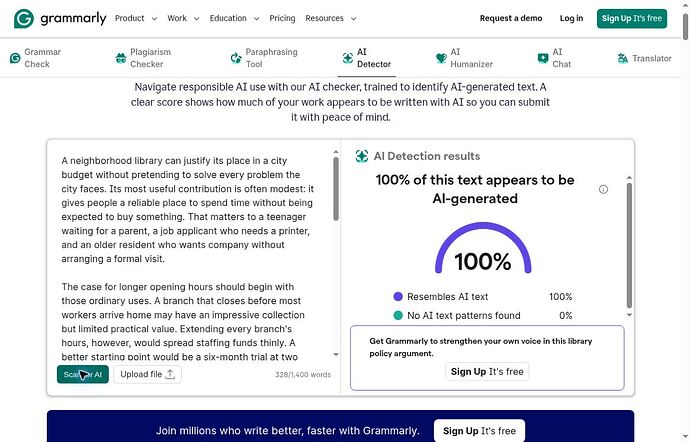The image size is (690, 442).
Task: Go to the Pricing page
Action: 282,18
